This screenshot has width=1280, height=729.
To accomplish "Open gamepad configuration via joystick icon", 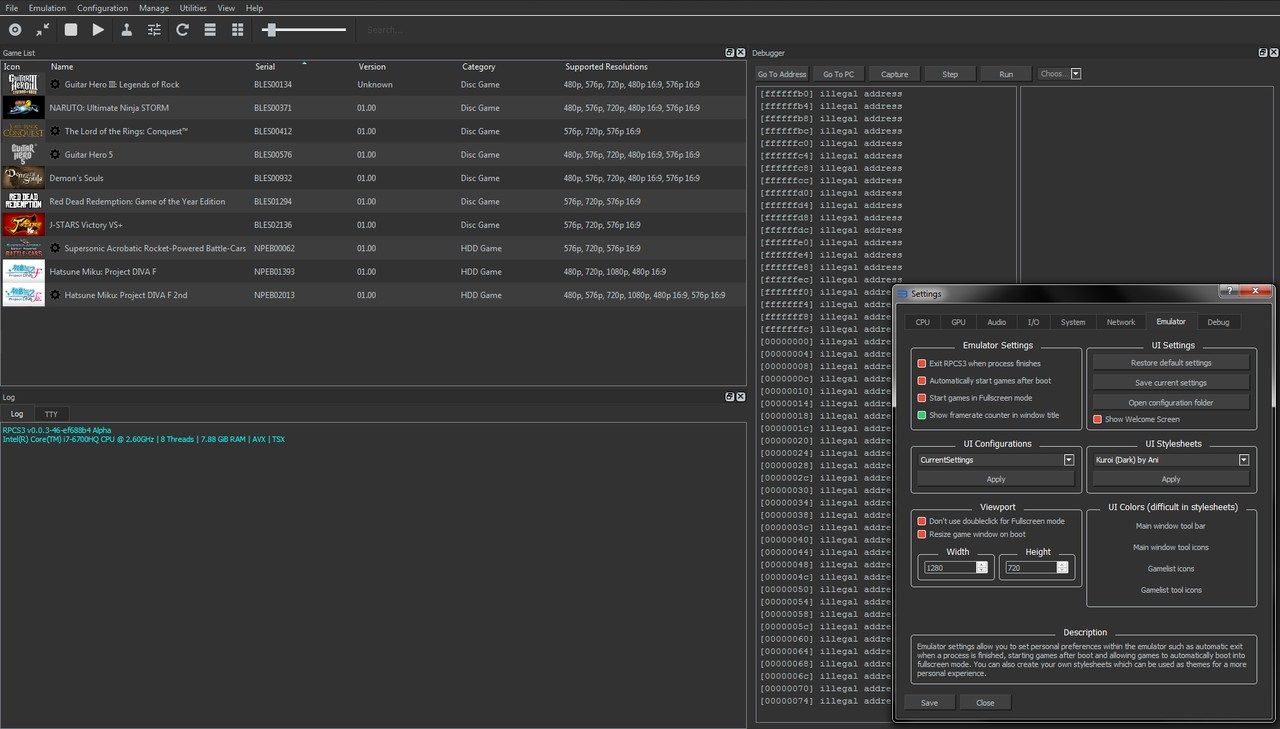I will 126,30.
